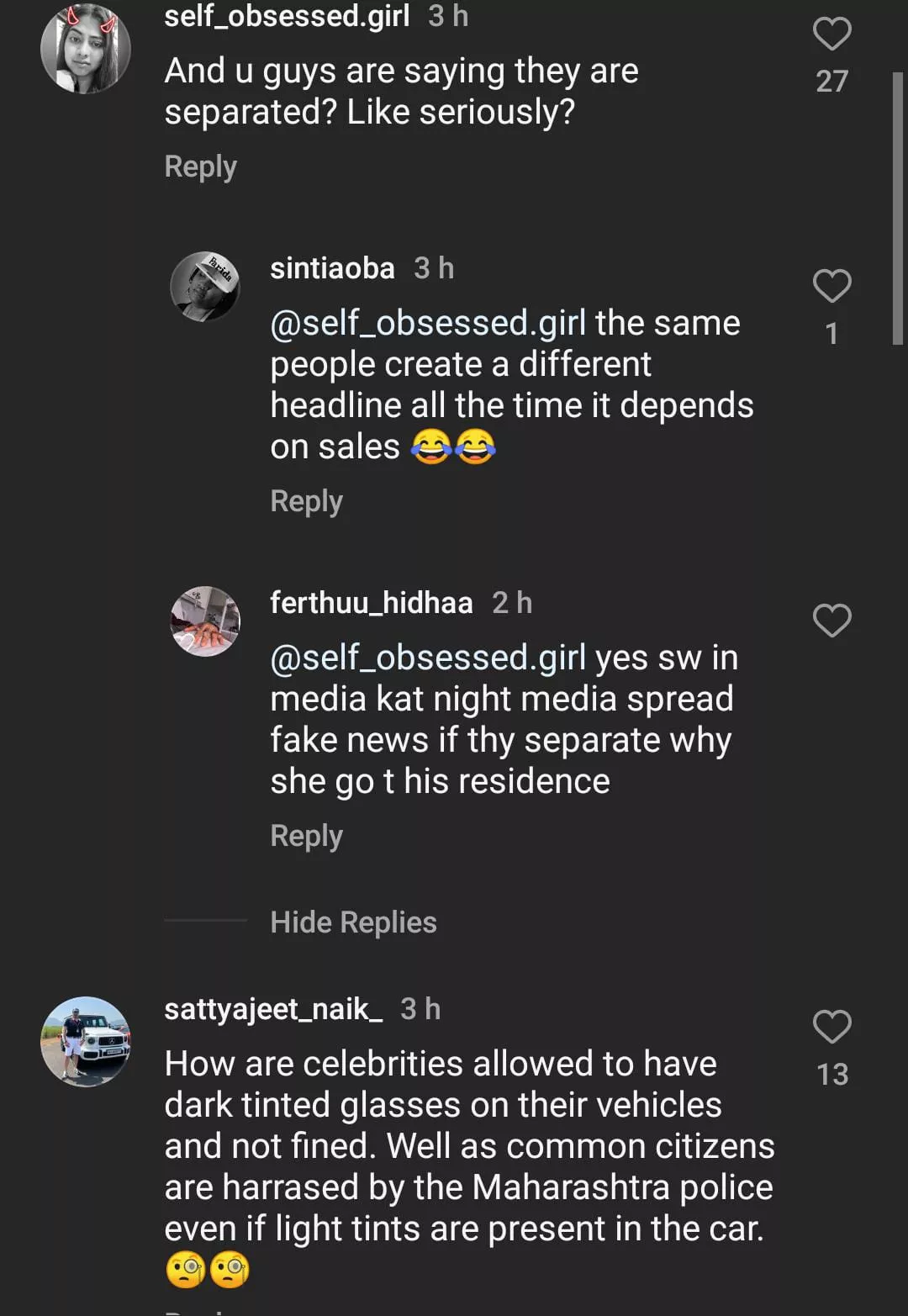Tap @self_obsessed.girl mention in ferthuu_hidhaa's reply
Viewport: 908px width, 1316px height.
click(x=427, y=658)
